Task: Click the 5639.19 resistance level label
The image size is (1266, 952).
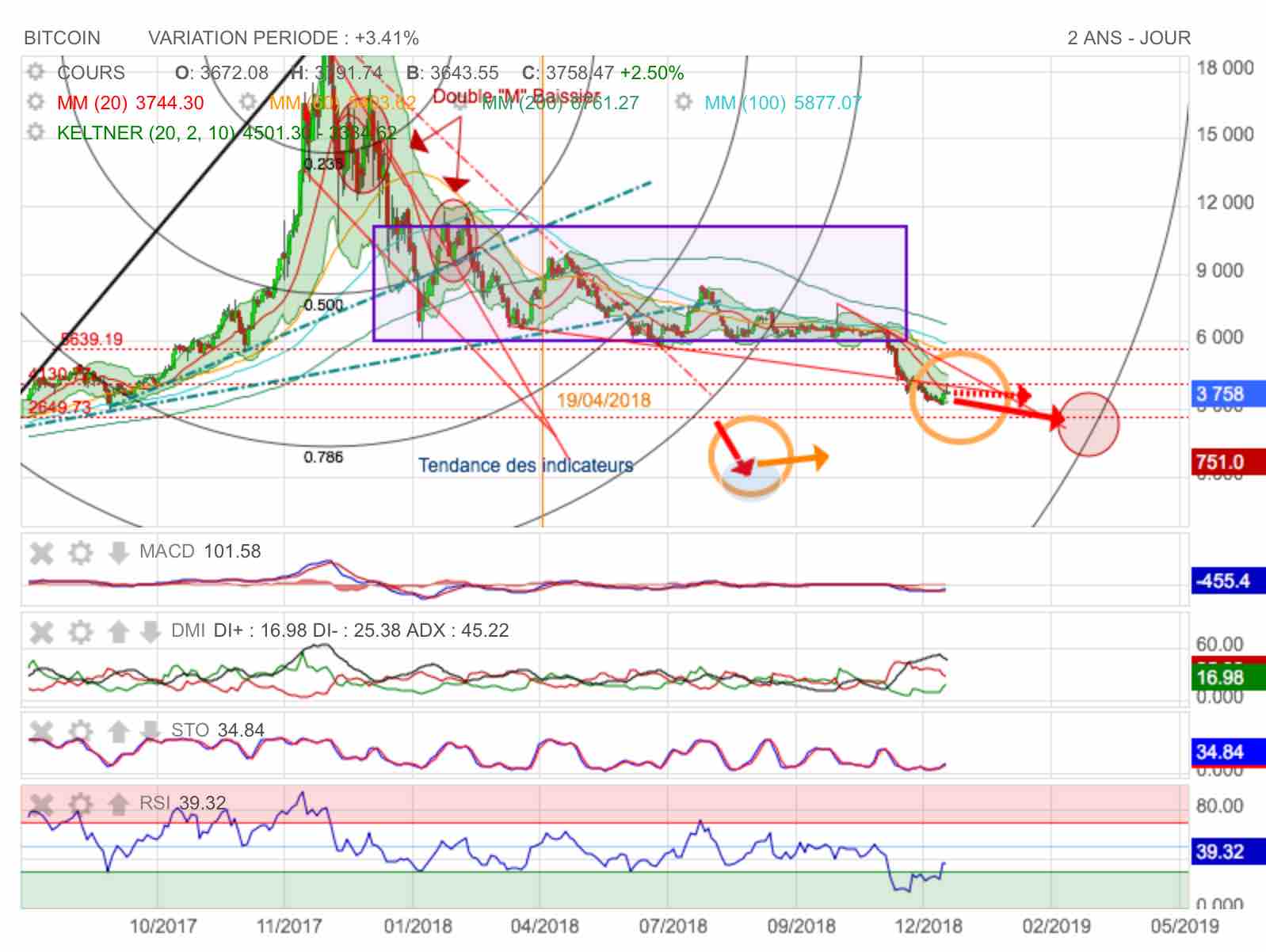Action: 93,340
